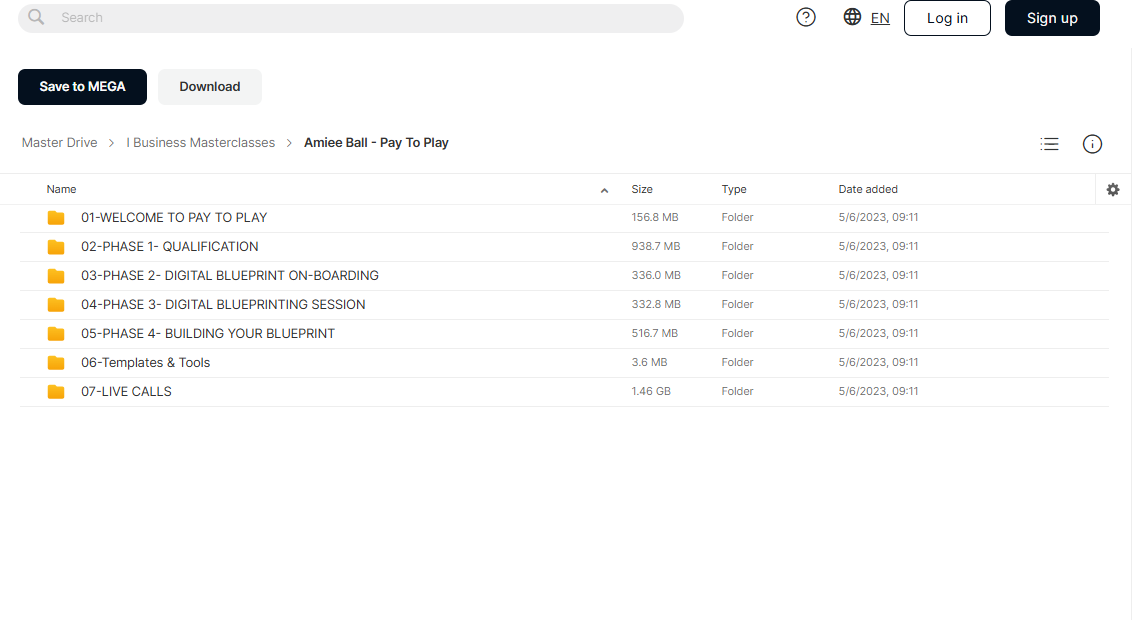Focus the Search input field
The width and height of the screenshot is (1132, 620).
351,18
